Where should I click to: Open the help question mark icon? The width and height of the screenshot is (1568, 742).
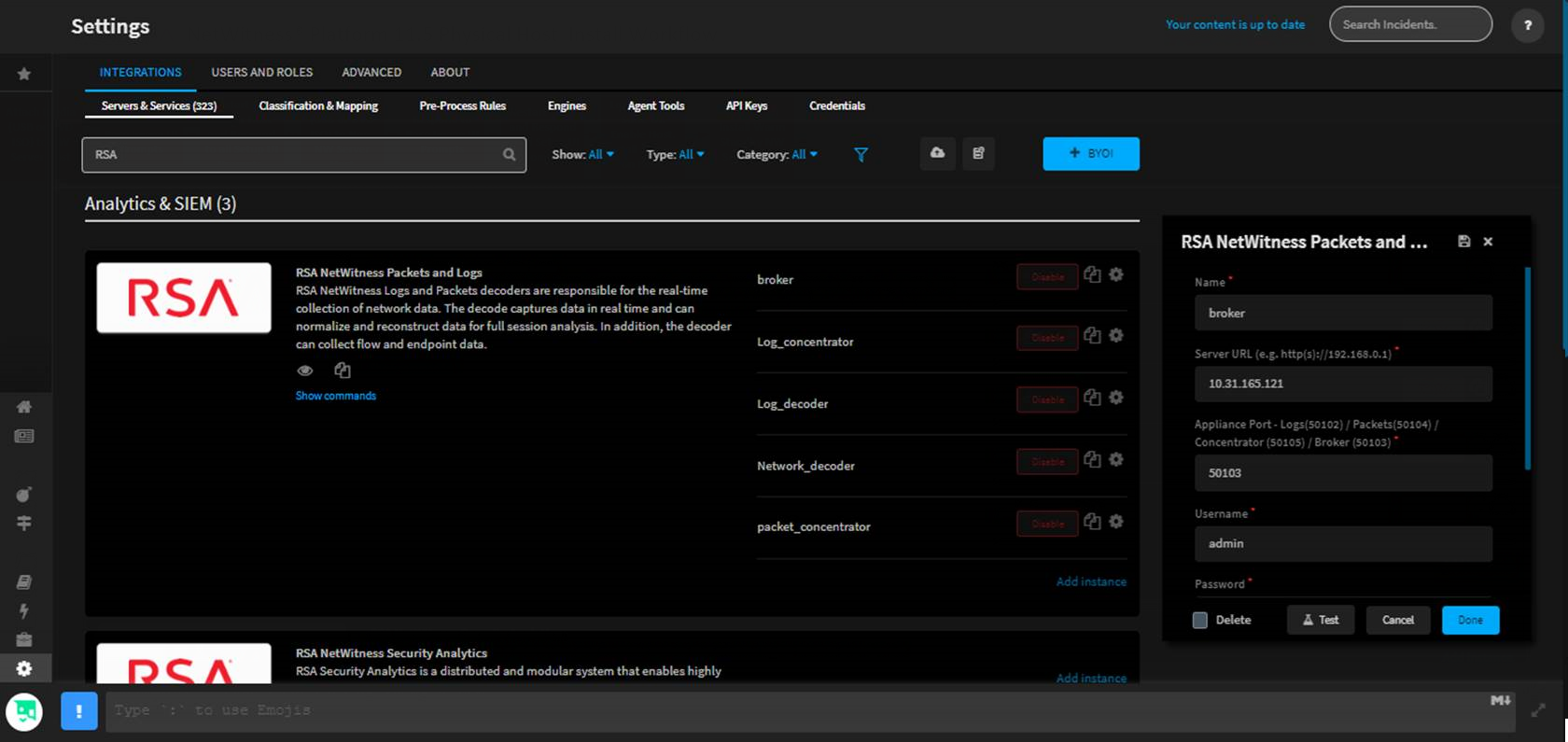(x=1527, y=25)
